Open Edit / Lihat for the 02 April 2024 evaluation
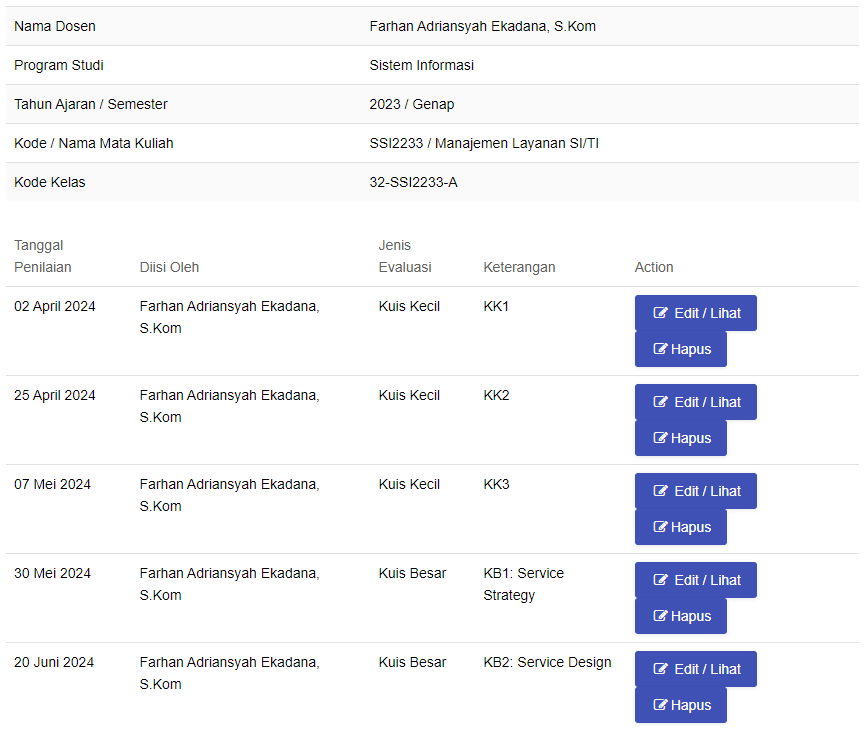864x733 pixels. tap(695, 313)
